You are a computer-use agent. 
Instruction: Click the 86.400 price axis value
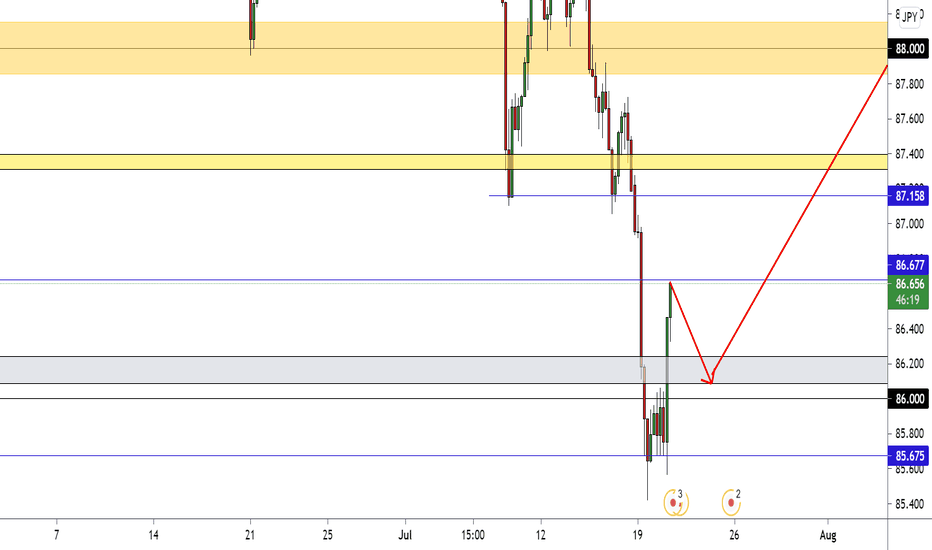tap(909, 329)
